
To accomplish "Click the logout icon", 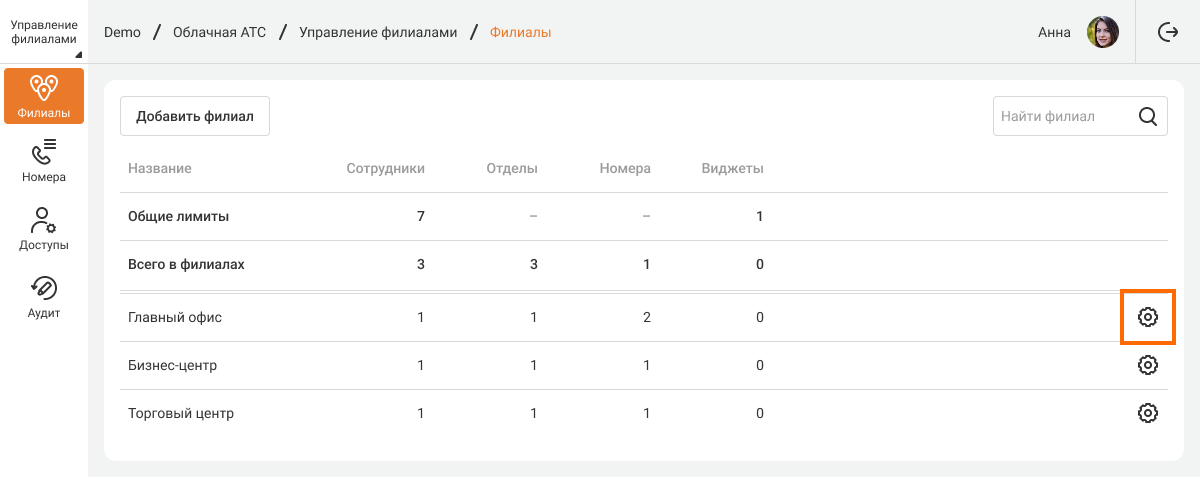I will click(x=1167, y=32).
